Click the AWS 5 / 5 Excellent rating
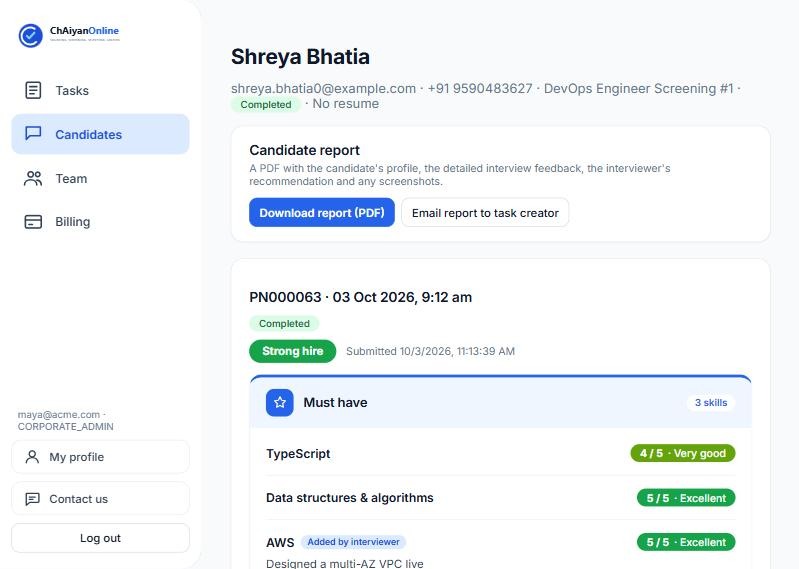The width and height of the screenshot is (799, 569). point(686,542)
